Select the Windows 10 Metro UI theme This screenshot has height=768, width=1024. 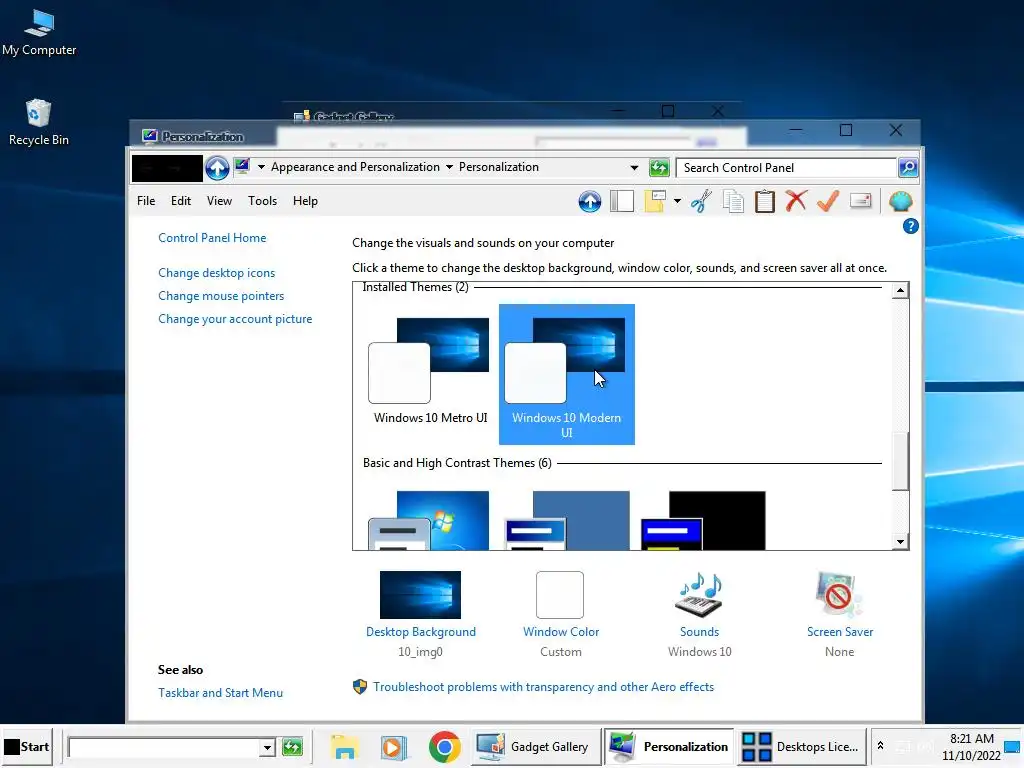(x=430, y=374)
